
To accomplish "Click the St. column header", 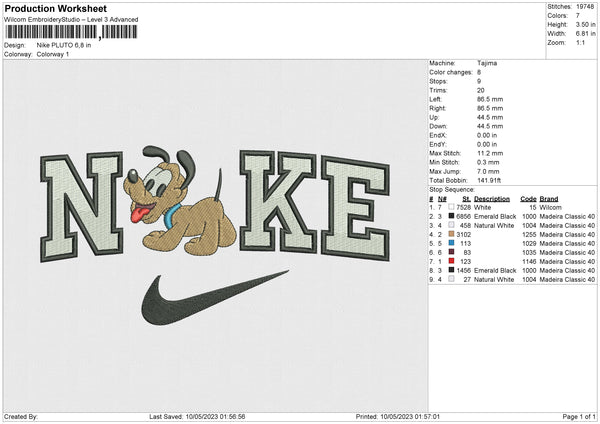I will (x=466, y=199).
